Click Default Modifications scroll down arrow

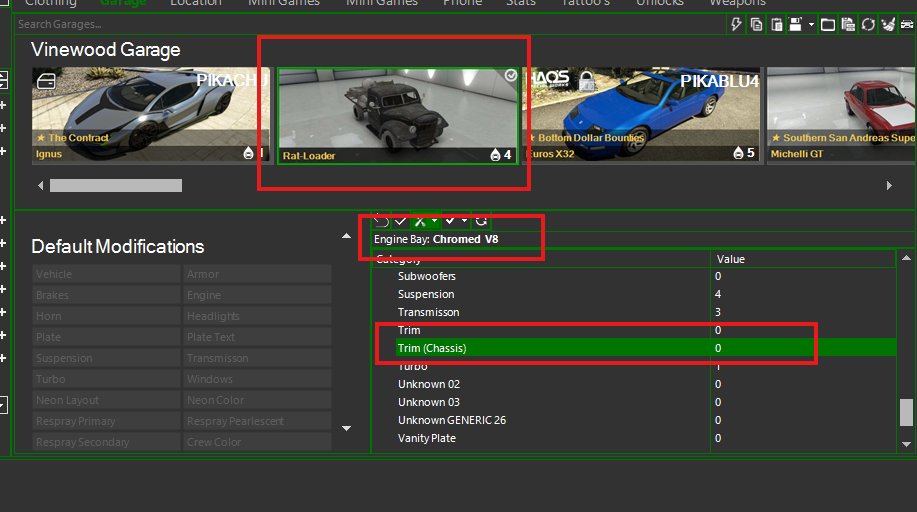(x=346, y=428)
